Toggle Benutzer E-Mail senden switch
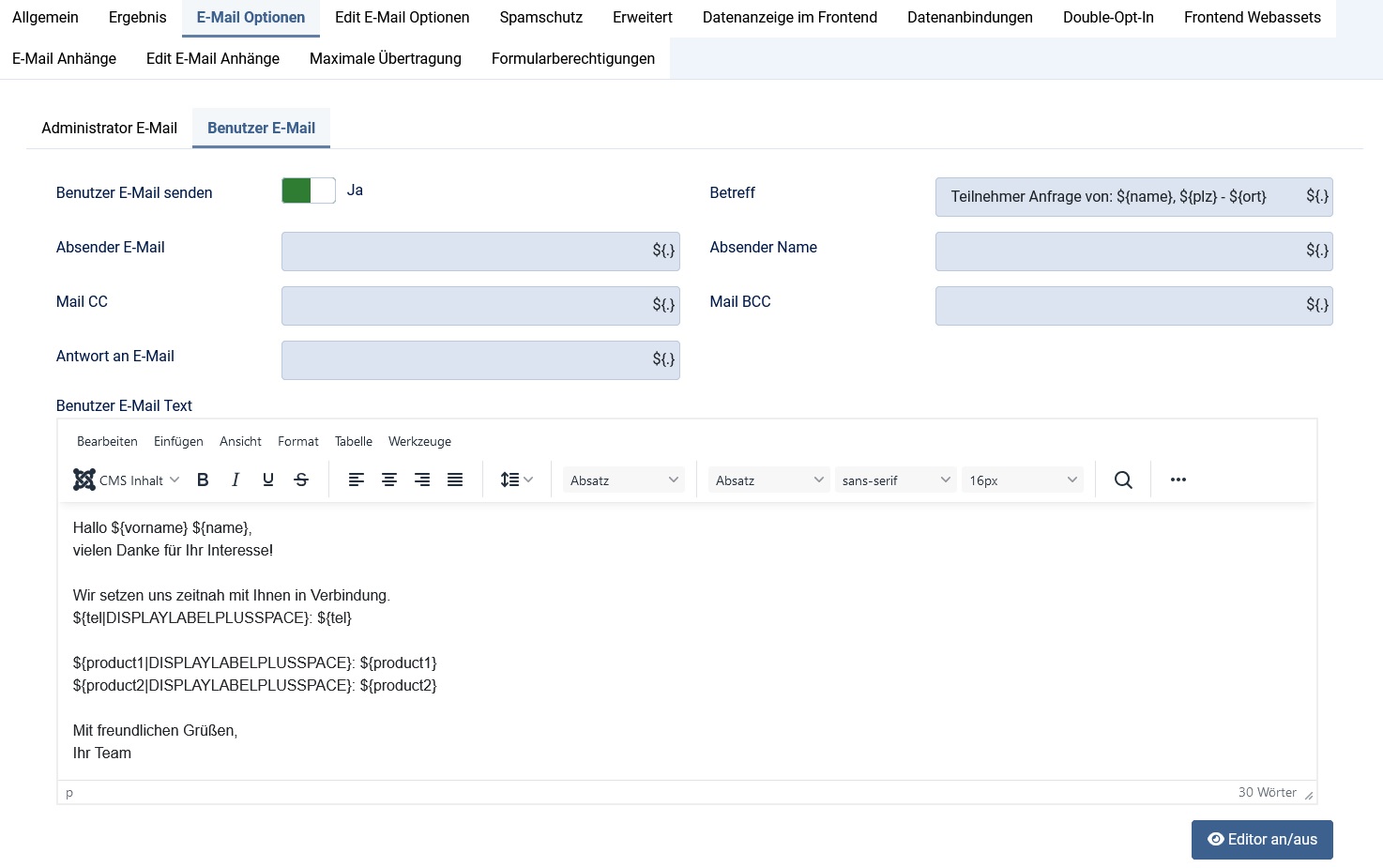Viewport: 1383px width, 868px height. coord(309,190)
